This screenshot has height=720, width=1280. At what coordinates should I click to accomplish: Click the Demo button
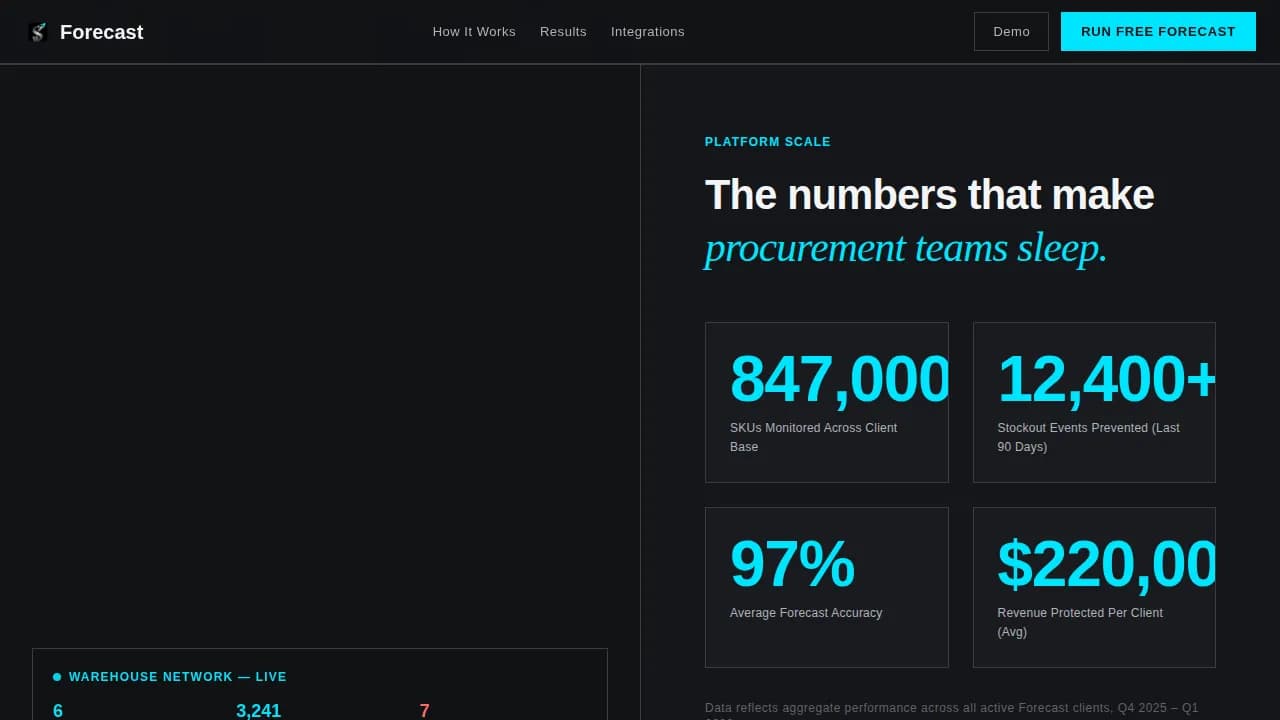pos(1011,32)
